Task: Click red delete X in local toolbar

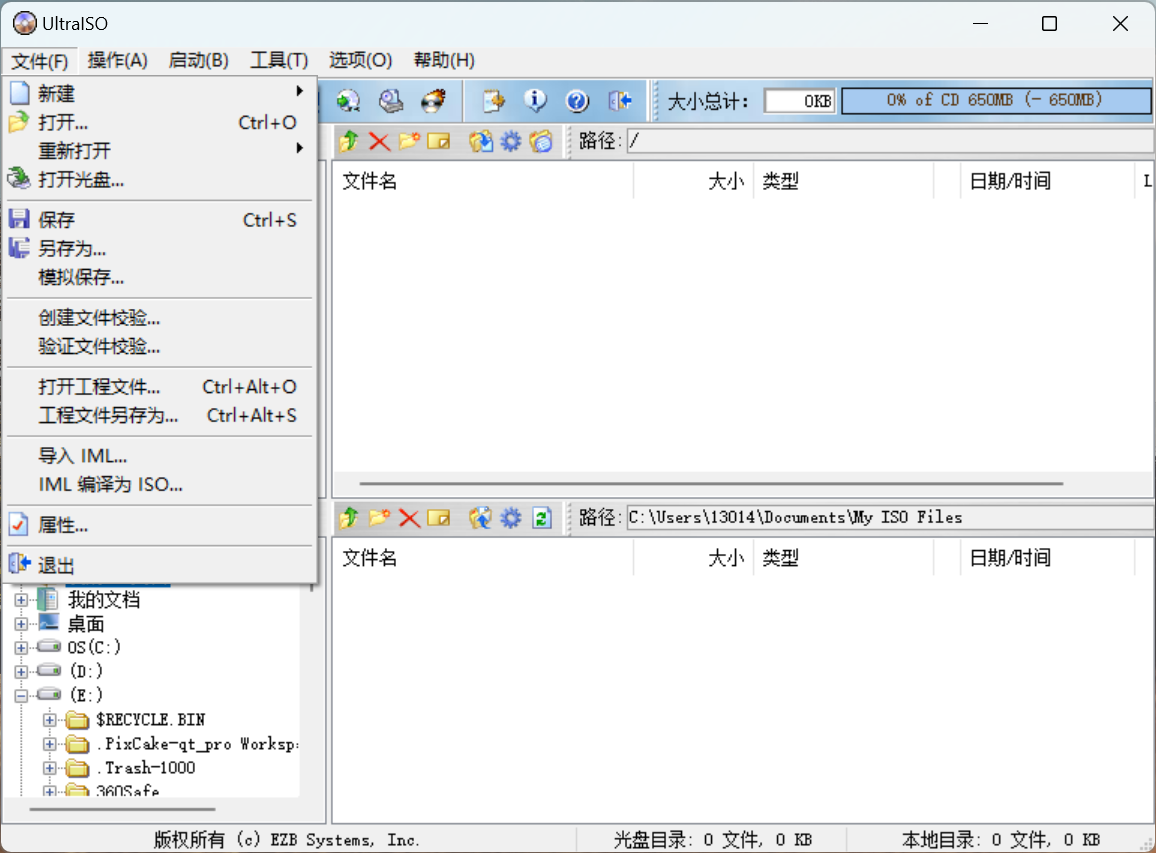Action: [x=409, y=518]
